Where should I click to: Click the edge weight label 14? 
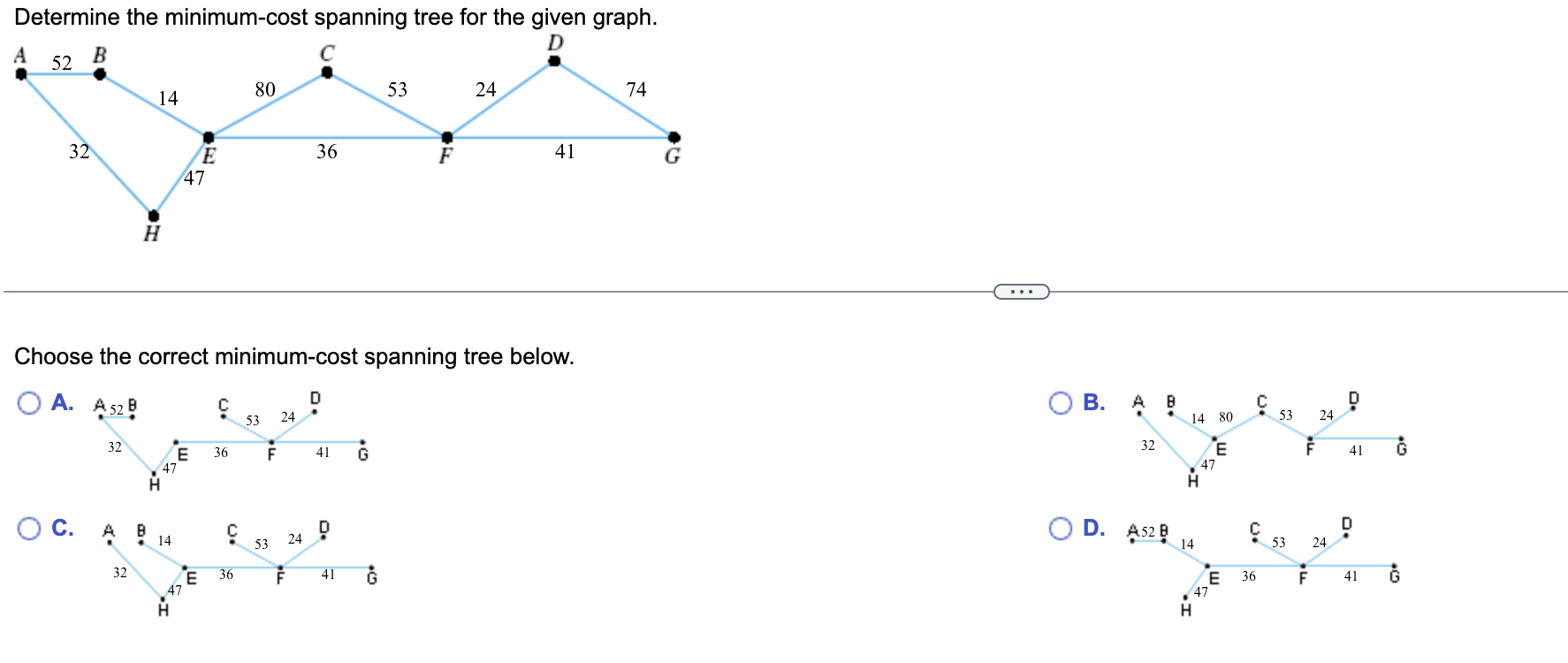168,98
